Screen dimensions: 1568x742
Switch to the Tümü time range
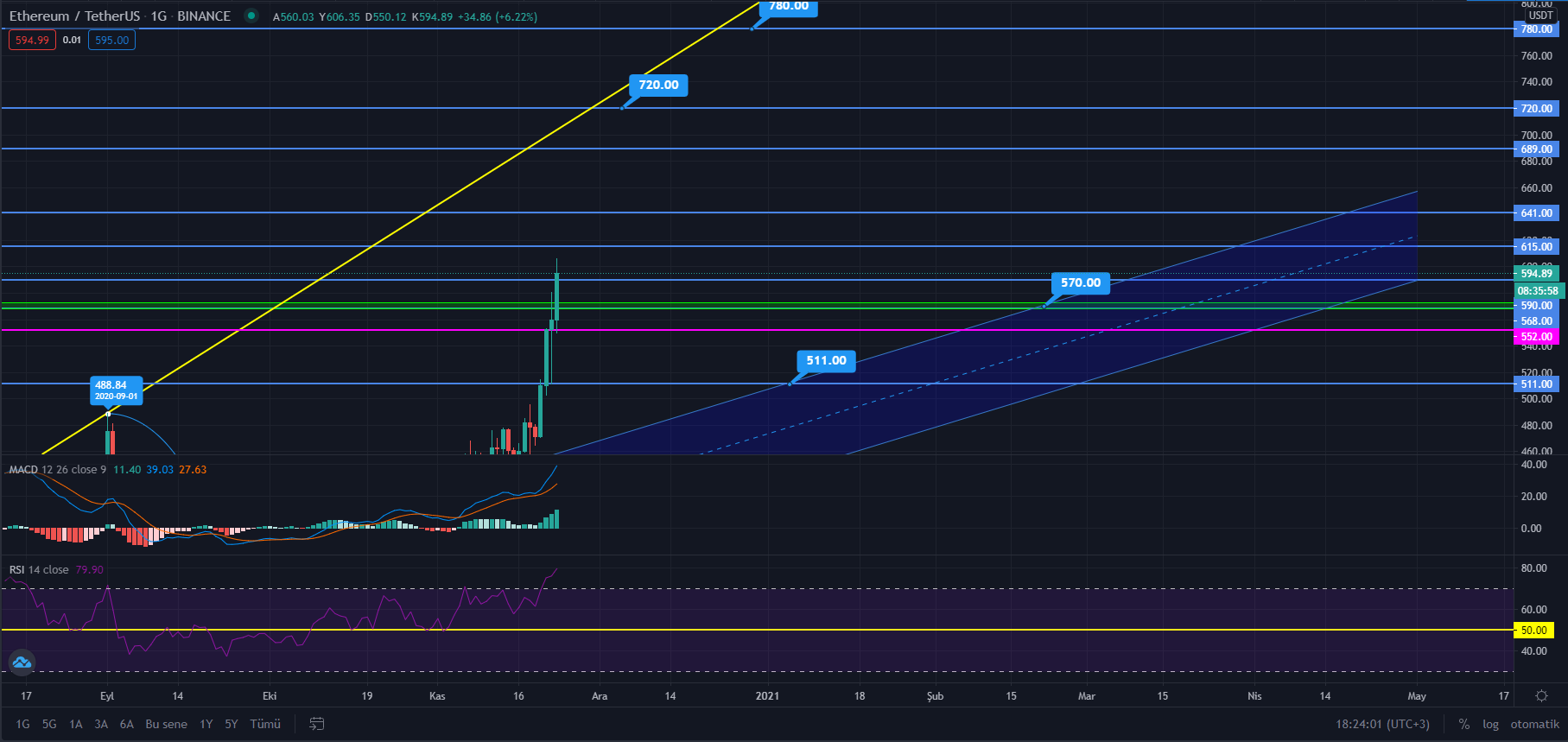tap(265, 724)
